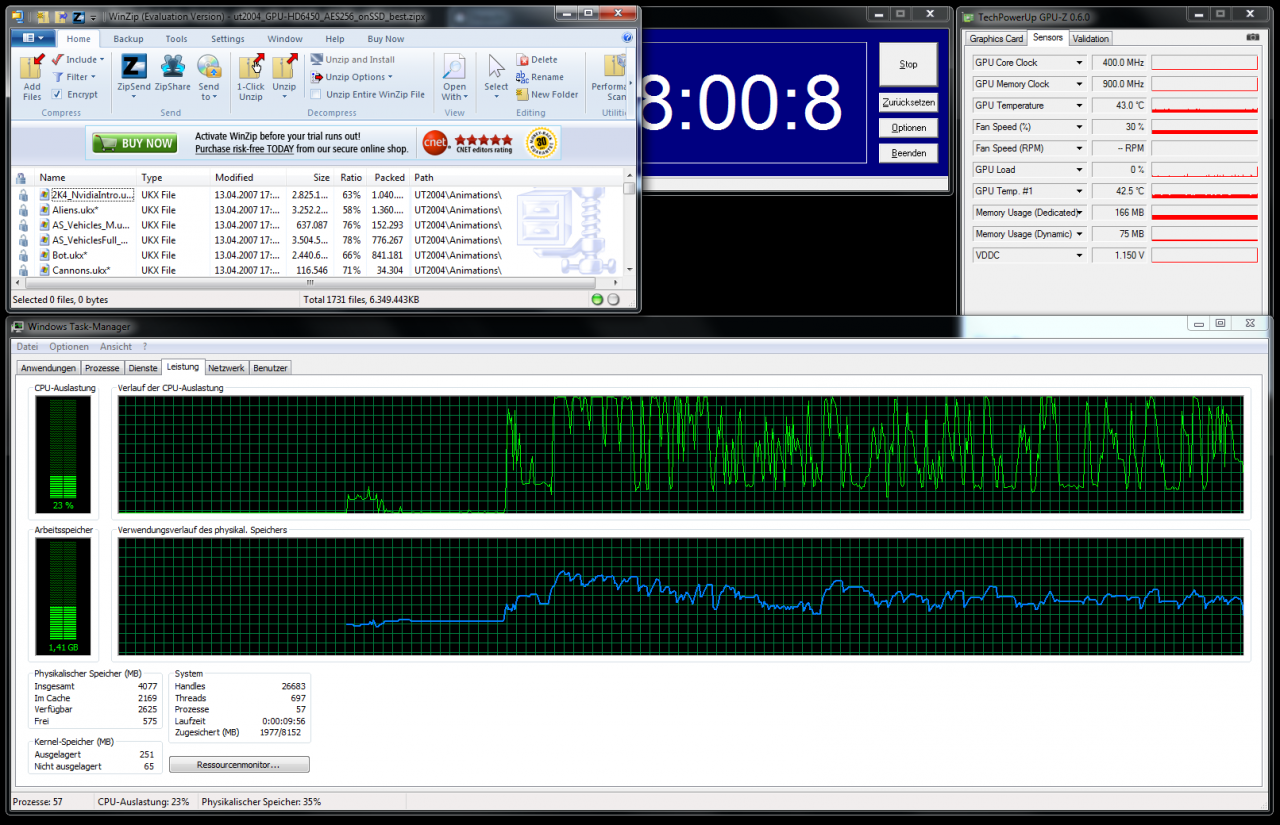The height and width of the screenshot is (825, 1280).
Task: Sort by the Ratio column header
Action: (x=350, y=178)
